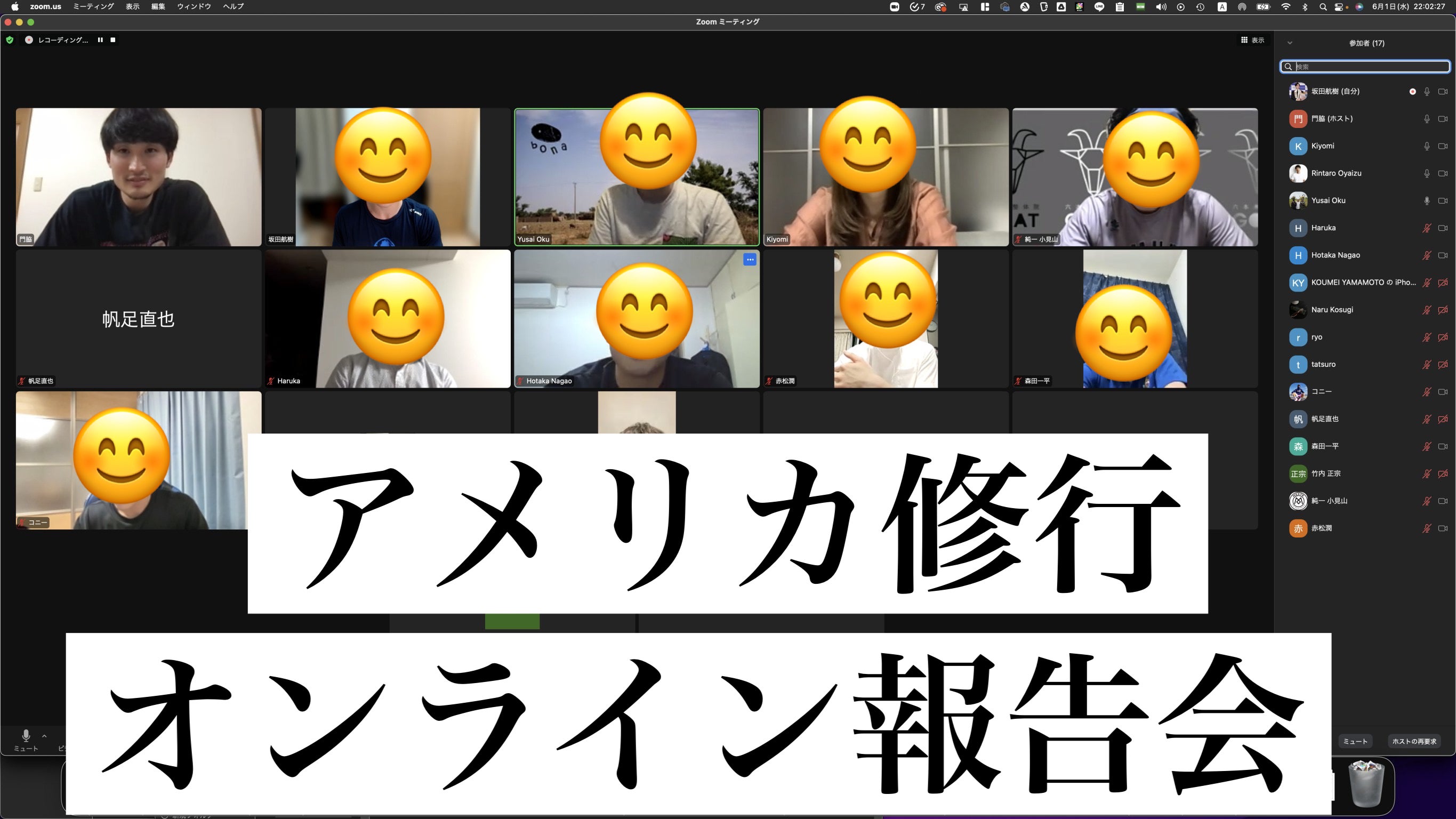Click the microphone icon next to Kiyomi

pos(1427,146)
